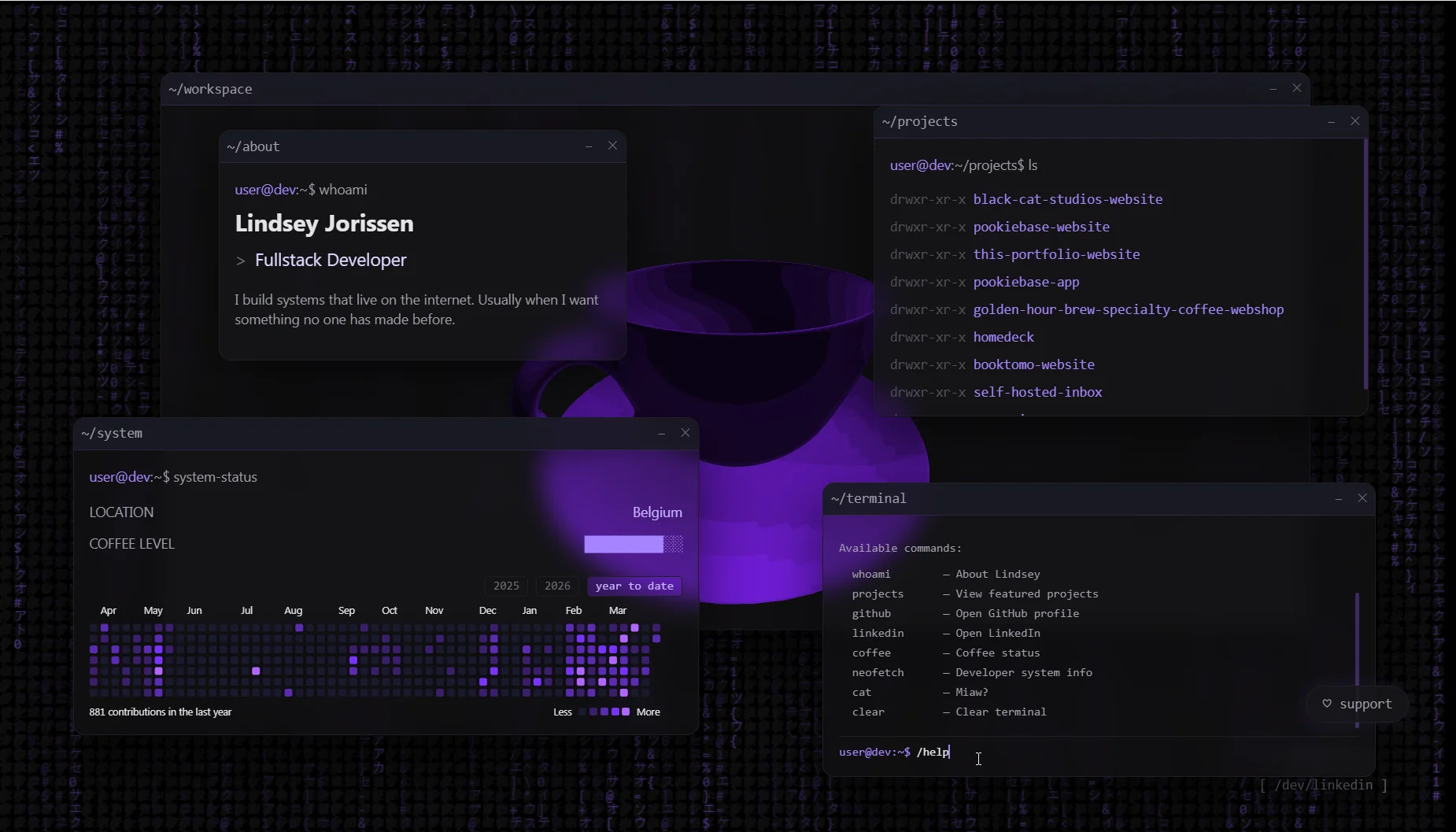This screenshot has width=1456, height=832.
Task: Open LinkedIn via the linkedin command
Action: [x=878, y=633]
